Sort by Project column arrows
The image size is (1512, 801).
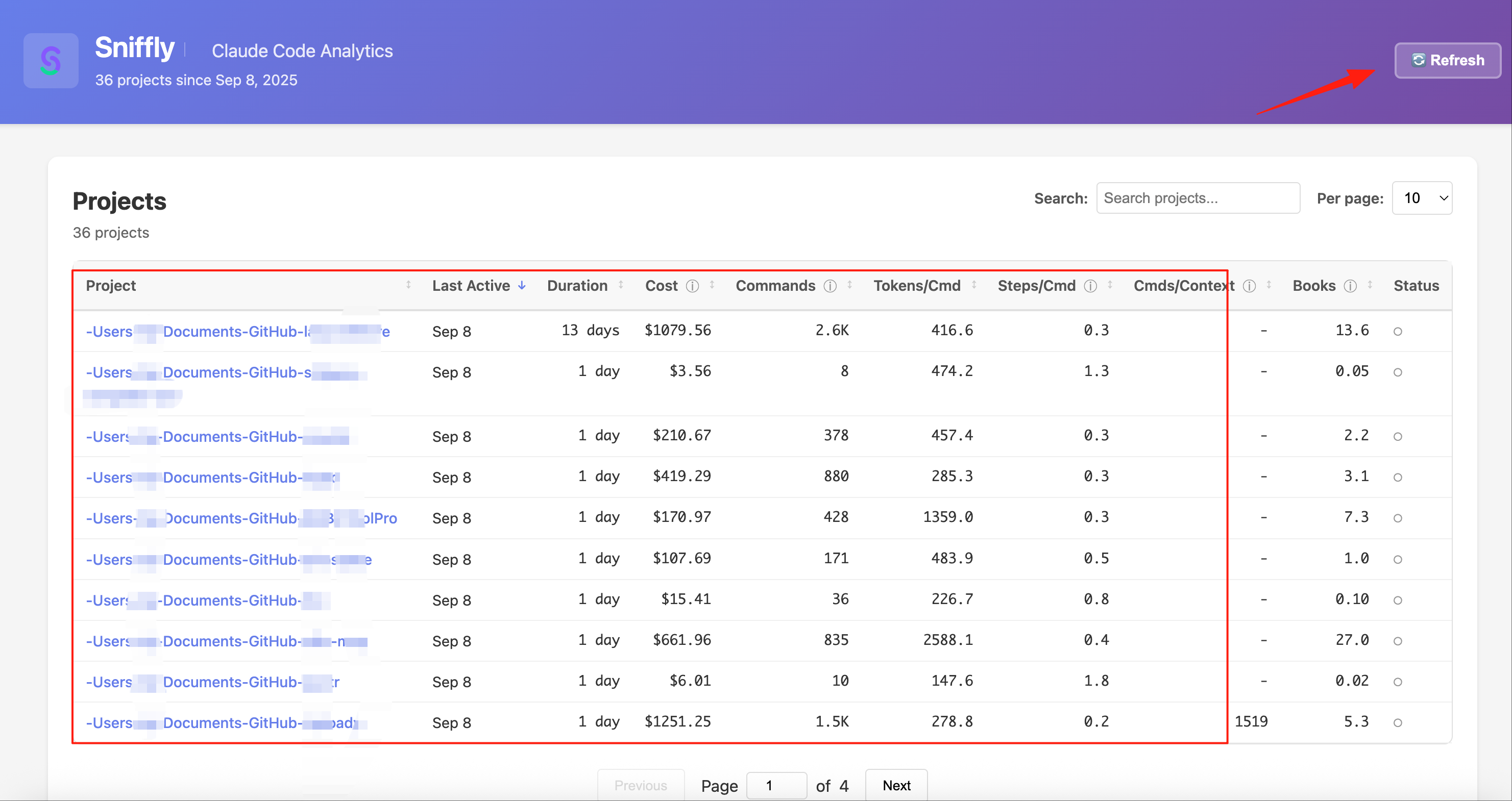pos(408,285)
